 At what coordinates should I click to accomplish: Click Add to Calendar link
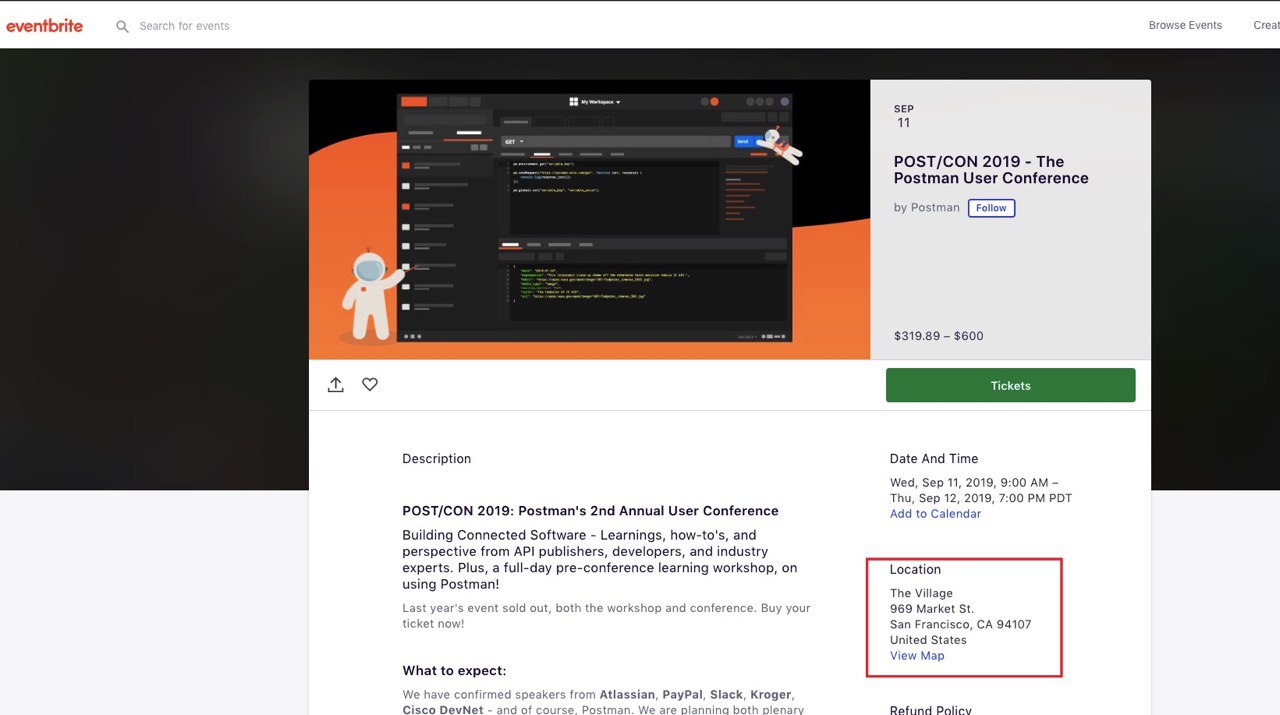click(935, 514)
